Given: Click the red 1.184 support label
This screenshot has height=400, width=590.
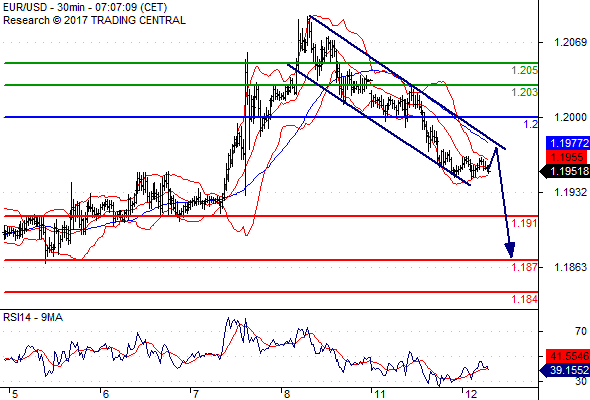Looking at the screenshot, I should click(x=524, y=299).
